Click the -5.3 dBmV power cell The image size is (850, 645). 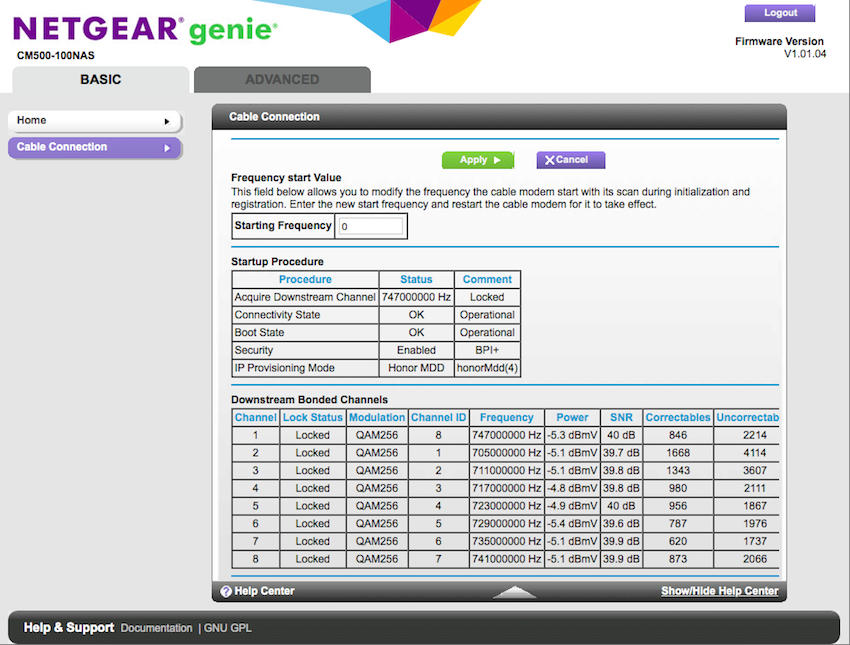572,435
